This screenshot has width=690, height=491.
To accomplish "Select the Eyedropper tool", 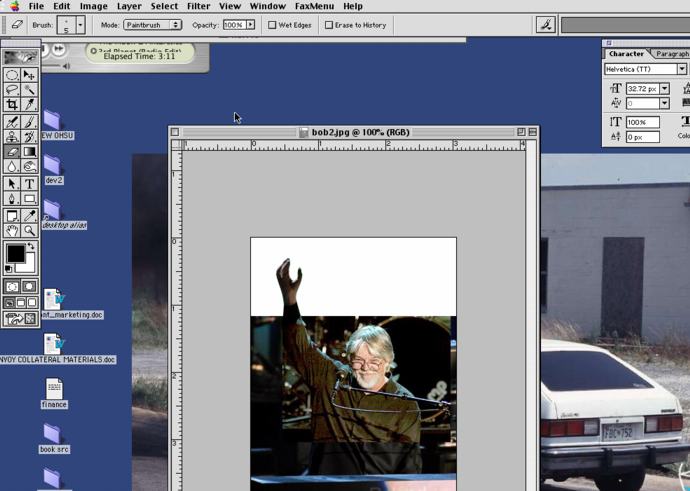I will point(29,216).
